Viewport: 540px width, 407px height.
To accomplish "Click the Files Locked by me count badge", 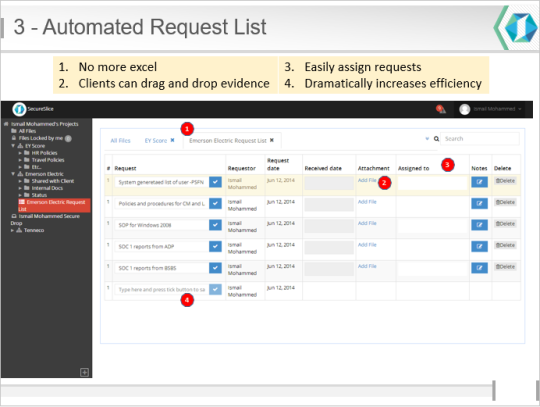I will (x=68, y=138).
